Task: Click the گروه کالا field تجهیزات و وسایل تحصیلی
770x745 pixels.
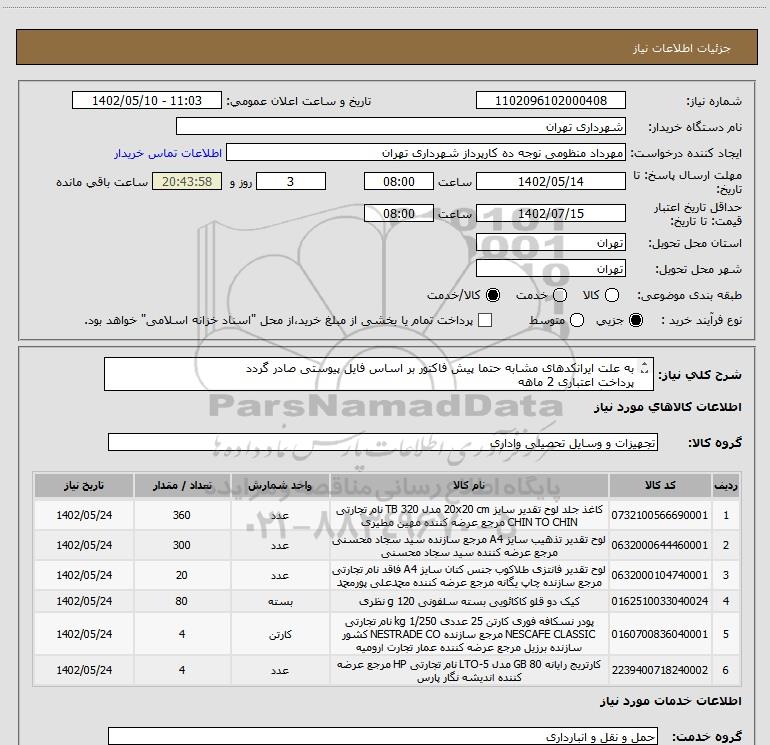Action: (x=383, y=442)
